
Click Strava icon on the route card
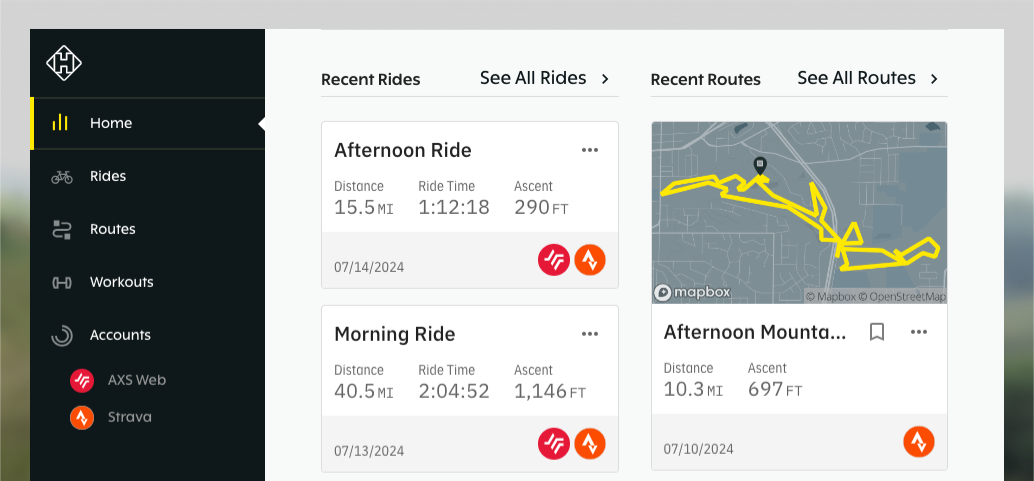[919, 441]
